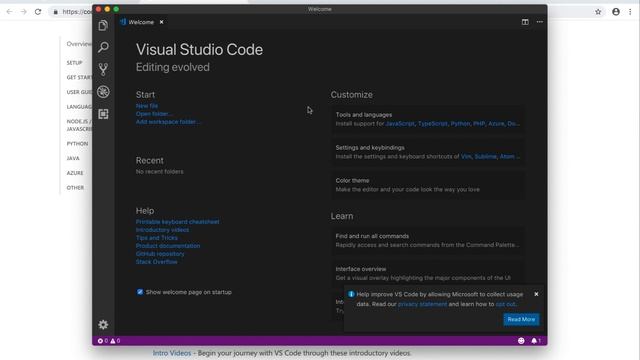
Task: Open the browser three-dot menu
Action: click(630, 12)
